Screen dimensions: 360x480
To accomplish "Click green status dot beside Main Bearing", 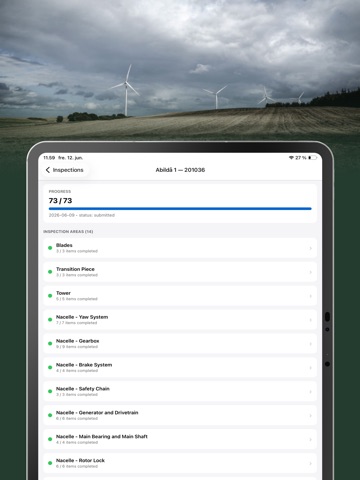I will pos(50,439).
